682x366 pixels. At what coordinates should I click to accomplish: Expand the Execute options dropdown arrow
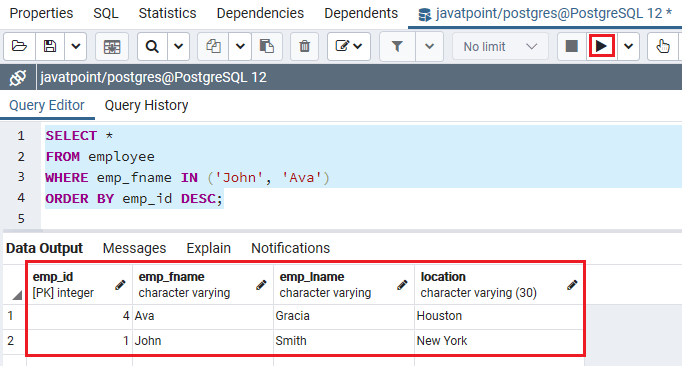[629, 46]
